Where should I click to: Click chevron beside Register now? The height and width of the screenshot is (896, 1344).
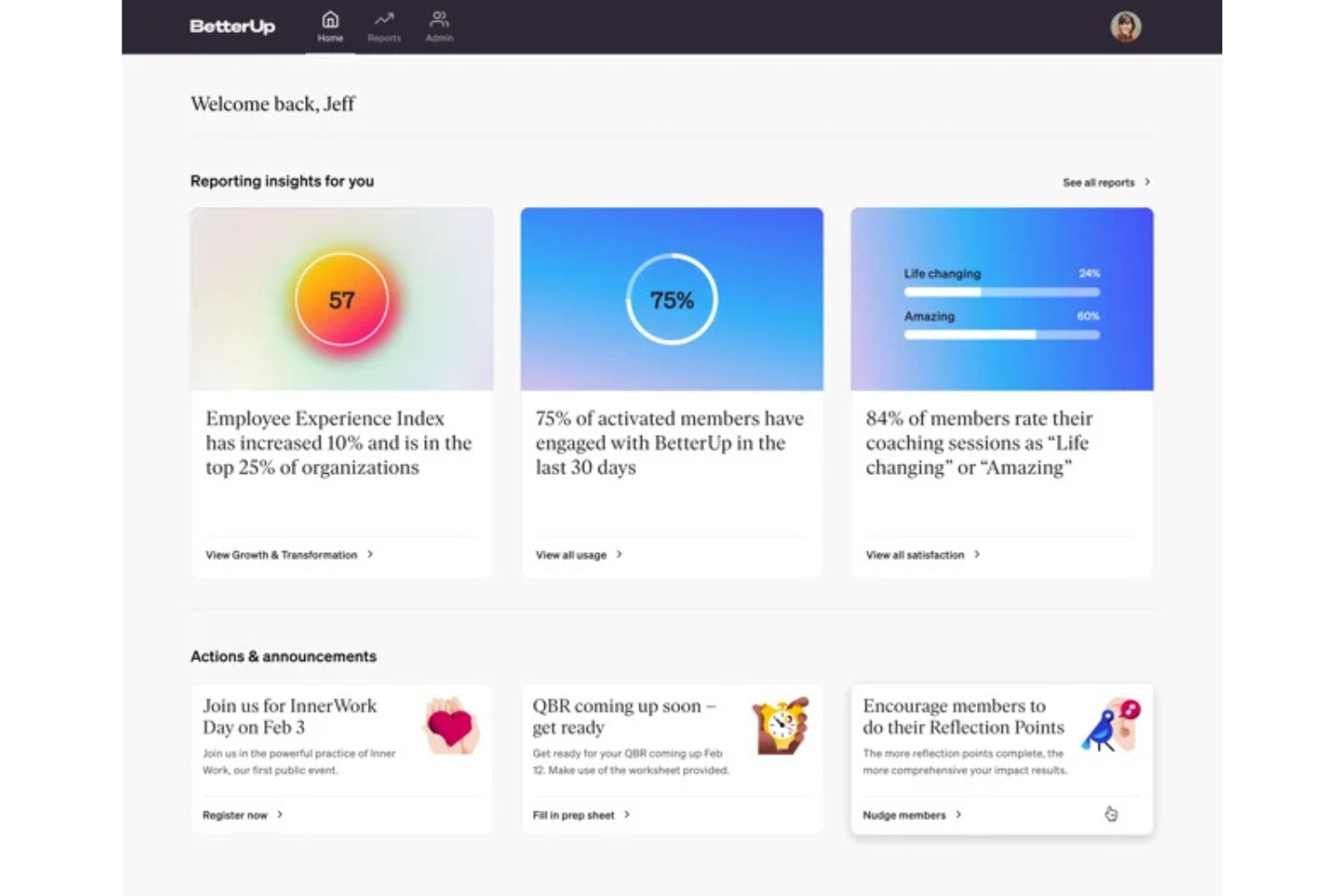coord(280,814)
